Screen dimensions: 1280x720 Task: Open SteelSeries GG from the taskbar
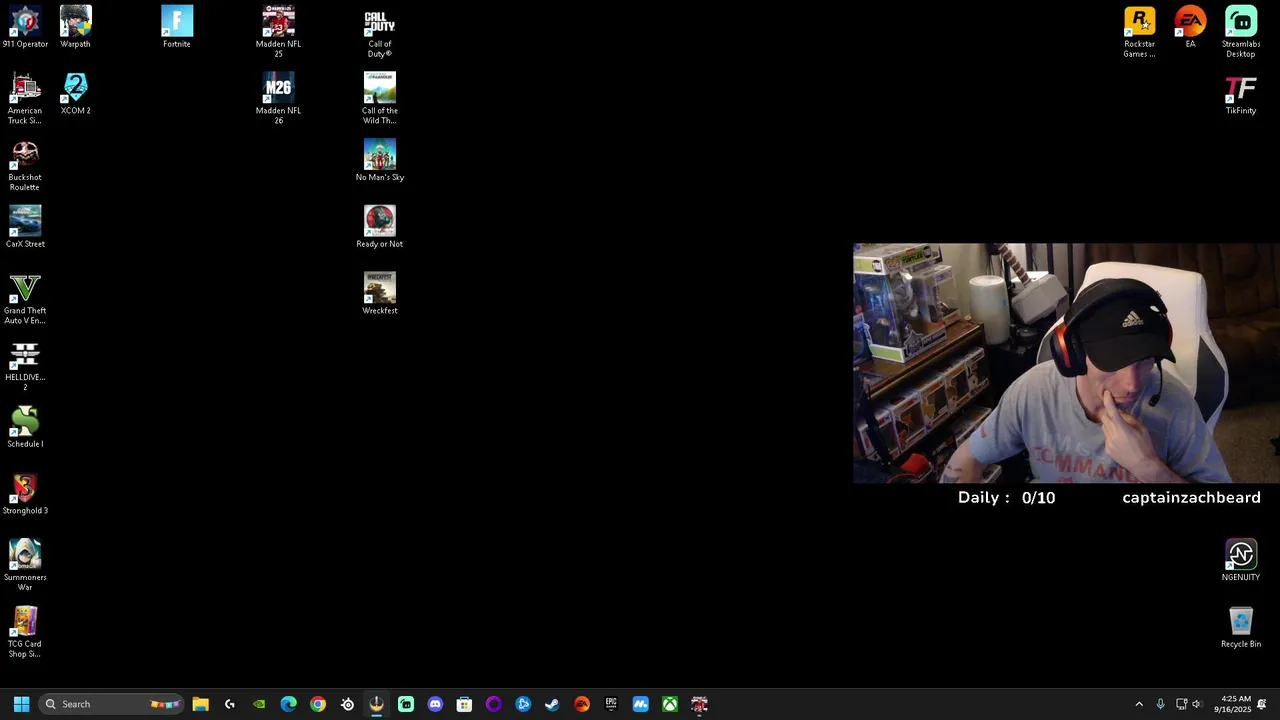pyautogui.click(x=347, y=704)
